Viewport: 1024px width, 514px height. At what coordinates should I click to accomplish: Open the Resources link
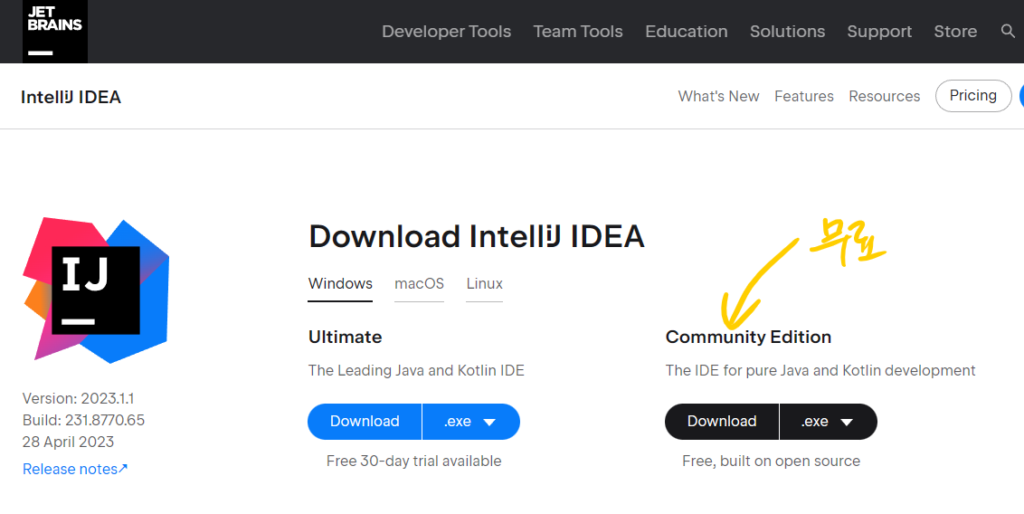(x=884, y=96)
